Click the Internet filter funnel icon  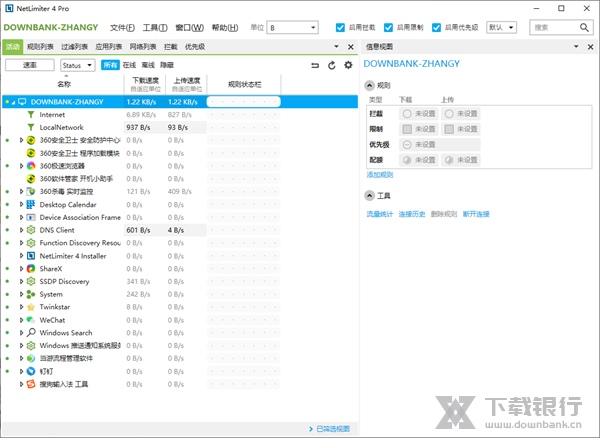tap(31, 115)
